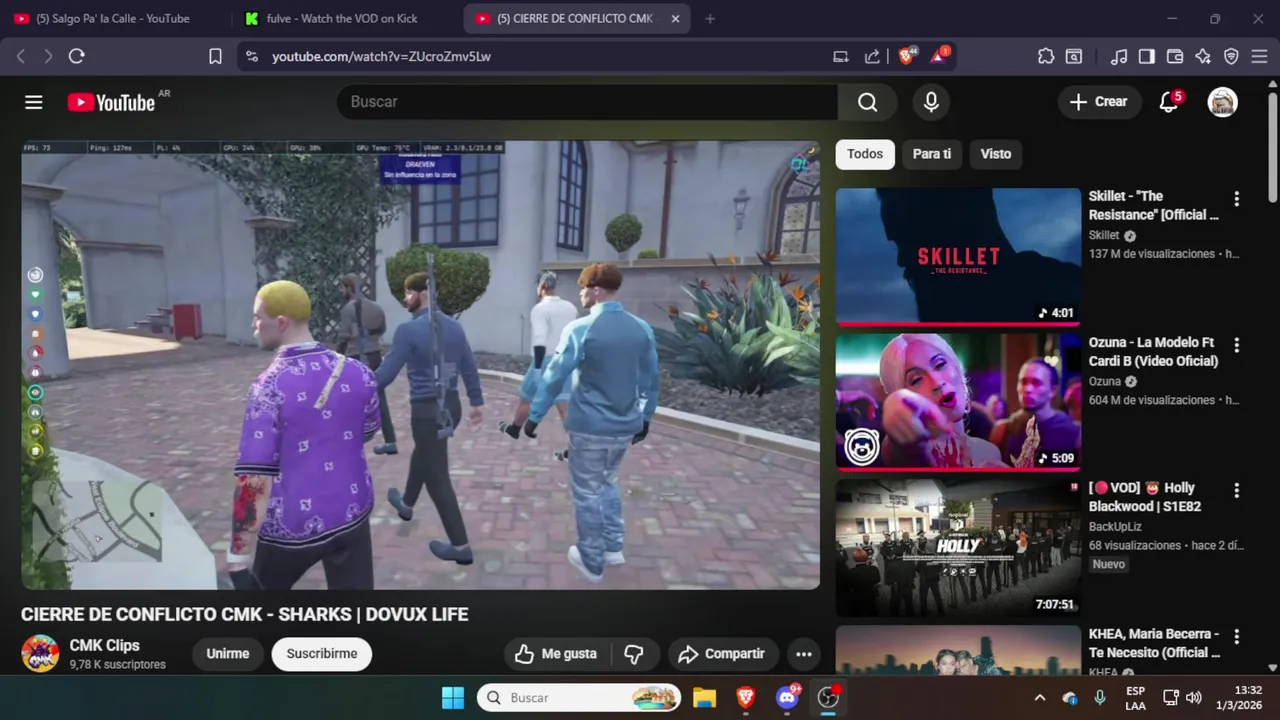Select the Todos filter chip
This screenshot has height=720, width=1280.
865,154
